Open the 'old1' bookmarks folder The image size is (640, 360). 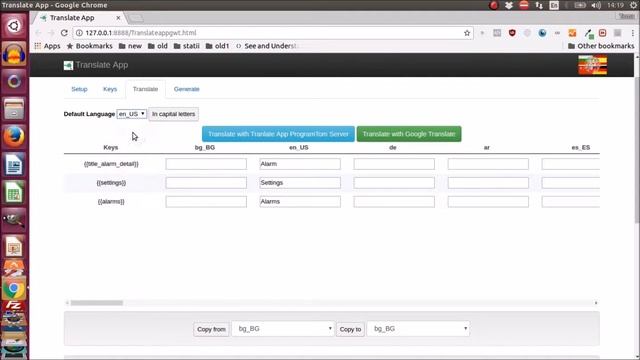click(x=217, y=46)
